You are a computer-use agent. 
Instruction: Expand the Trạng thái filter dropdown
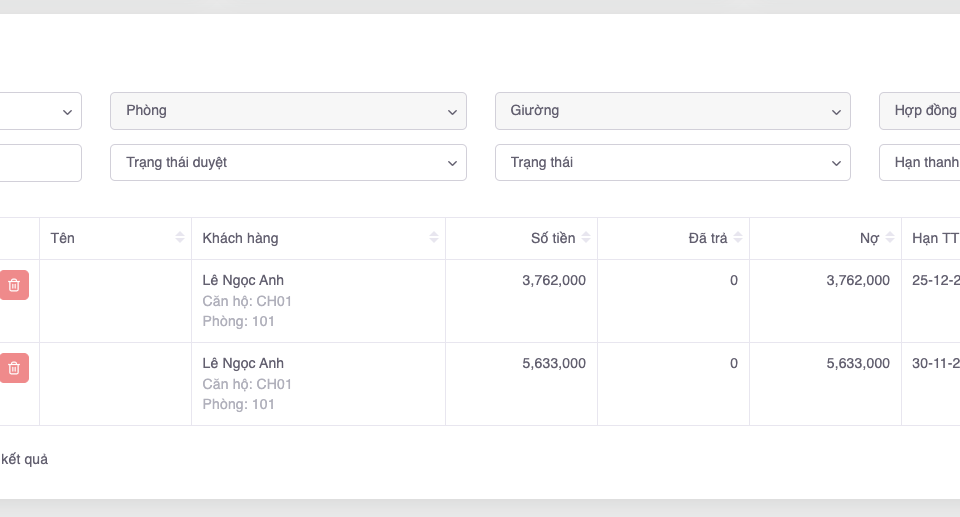point(672,162)
